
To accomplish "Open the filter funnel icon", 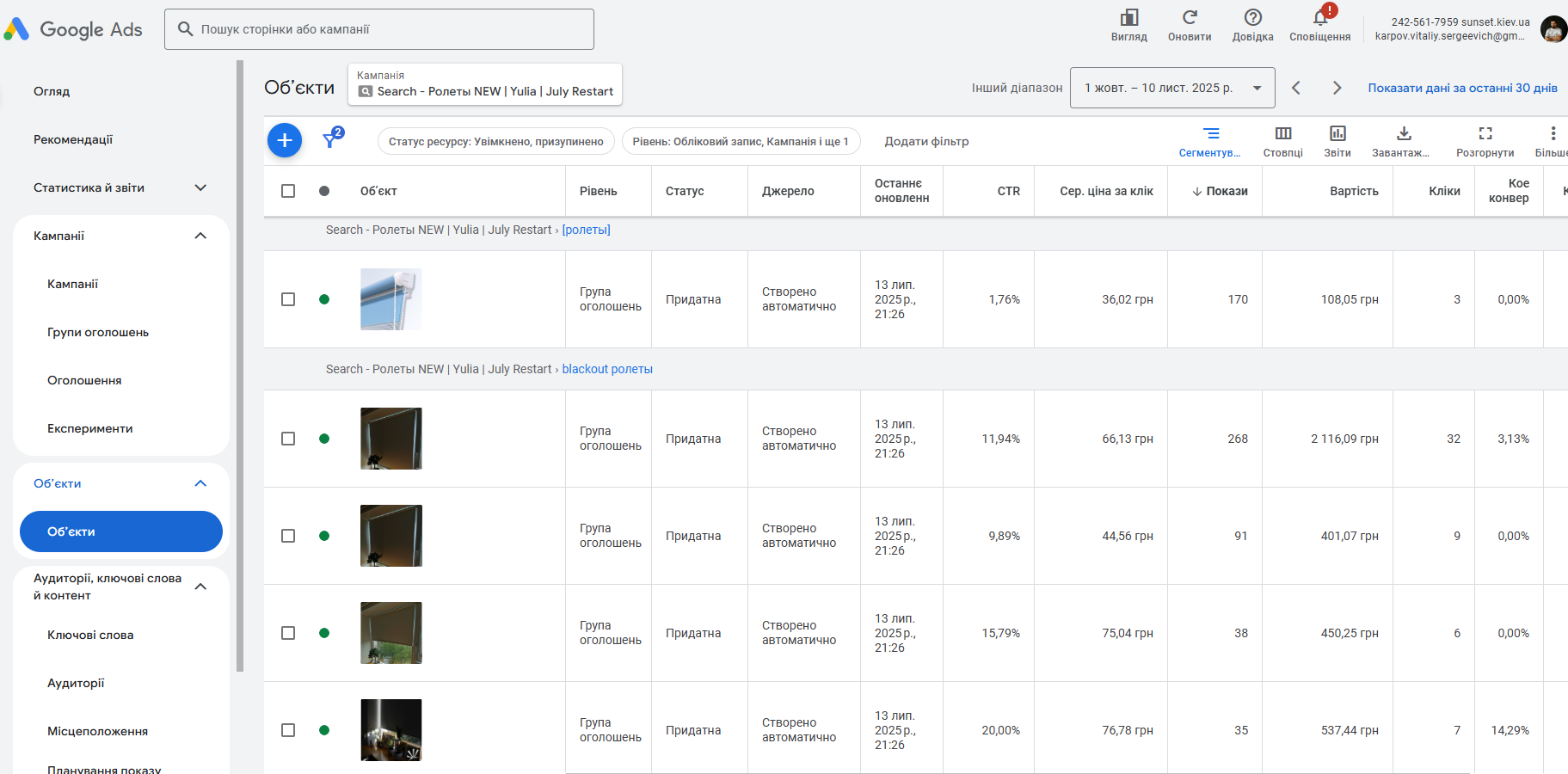I will tap(331, 139).
